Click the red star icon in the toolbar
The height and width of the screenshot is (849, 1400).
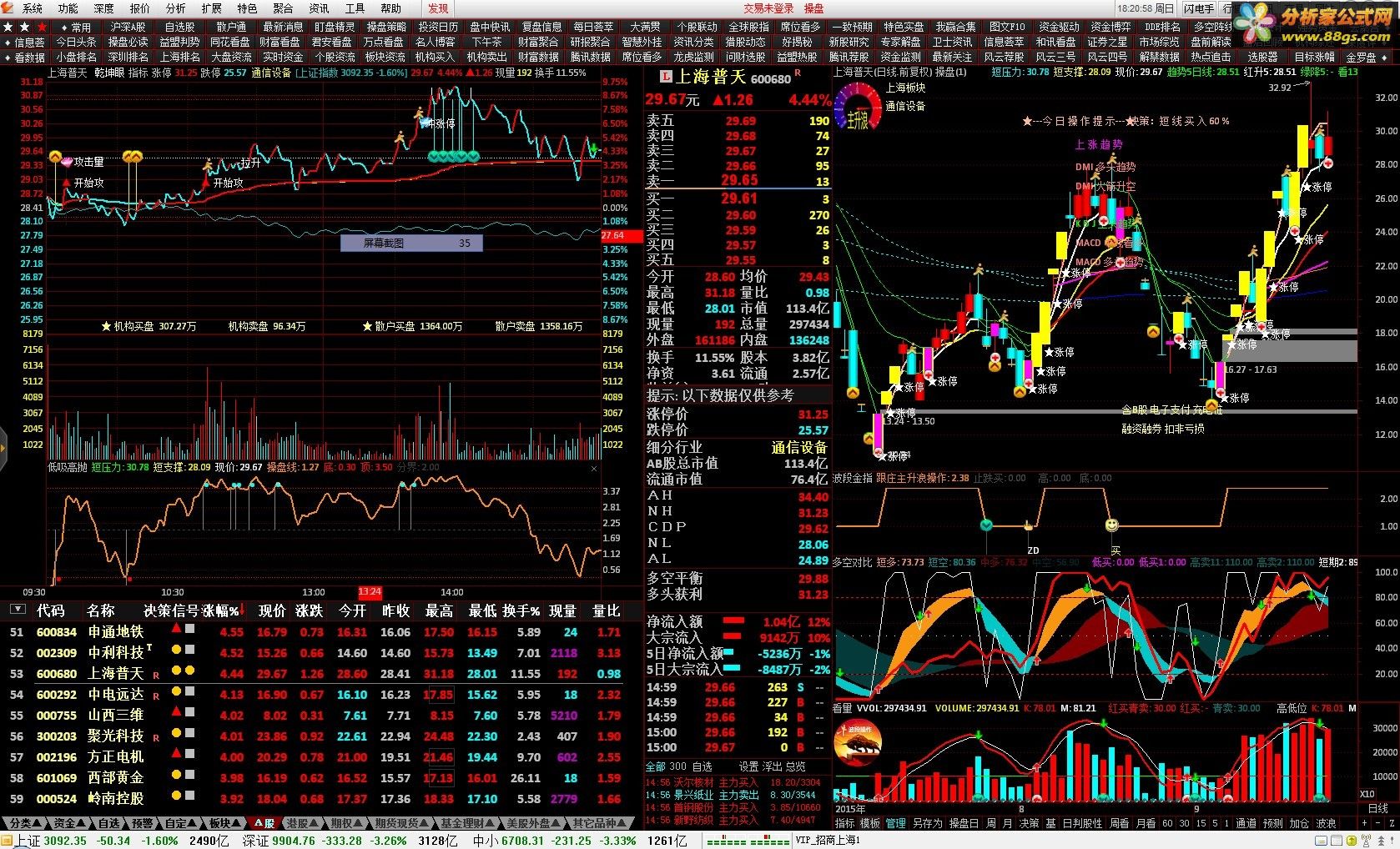(42, 27)
